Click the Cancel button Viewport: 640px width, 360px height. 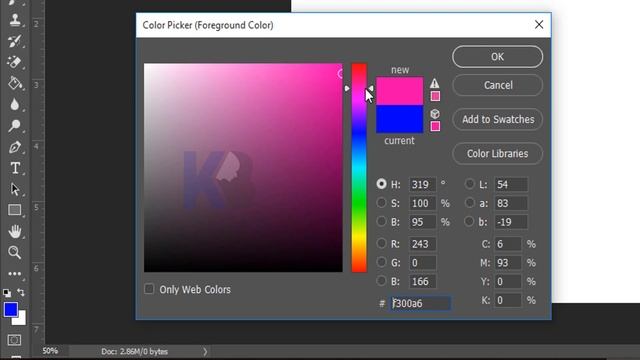(x=498, y=85)
